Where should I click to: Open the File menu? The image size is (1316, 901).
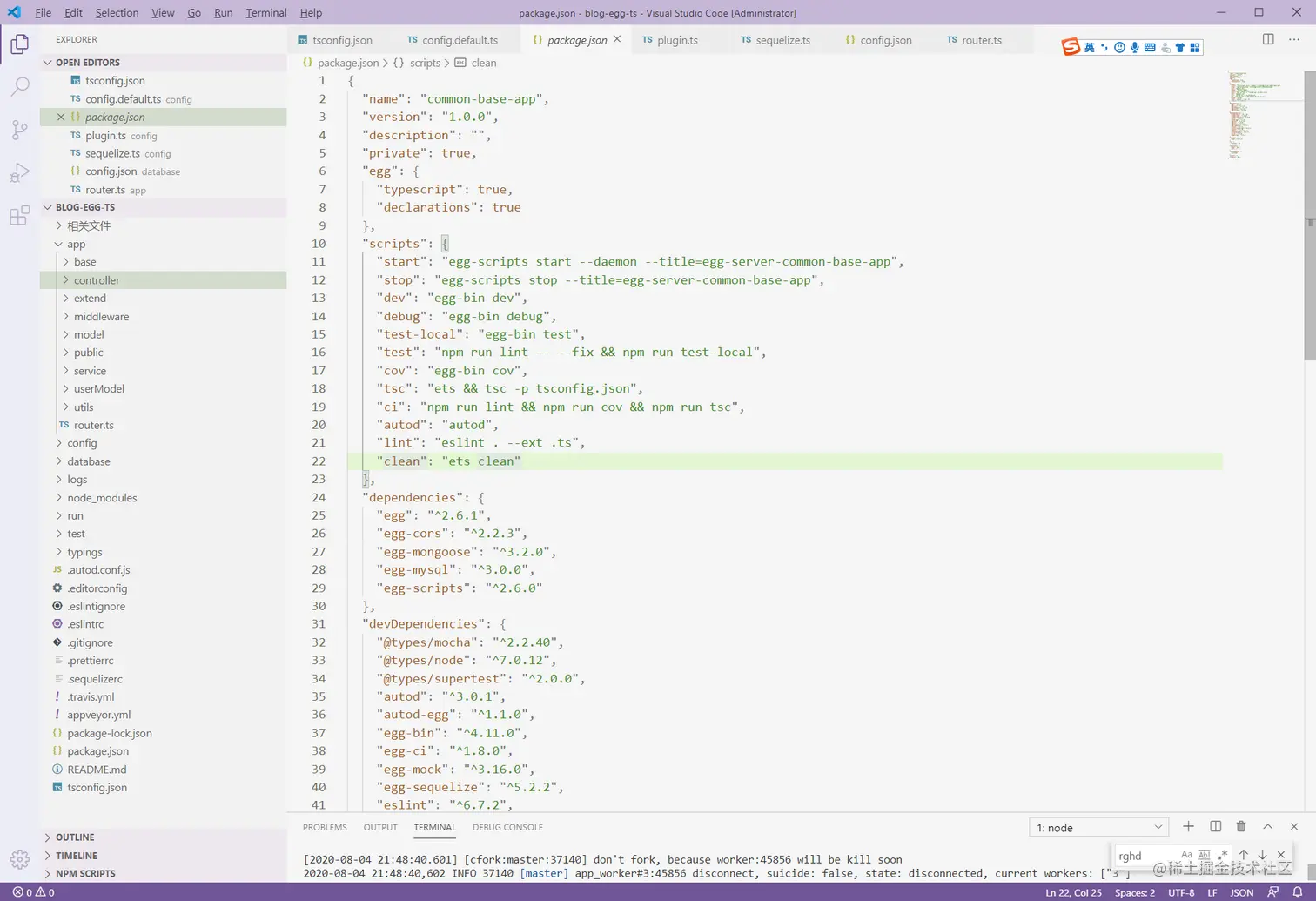tap(43, 12)
